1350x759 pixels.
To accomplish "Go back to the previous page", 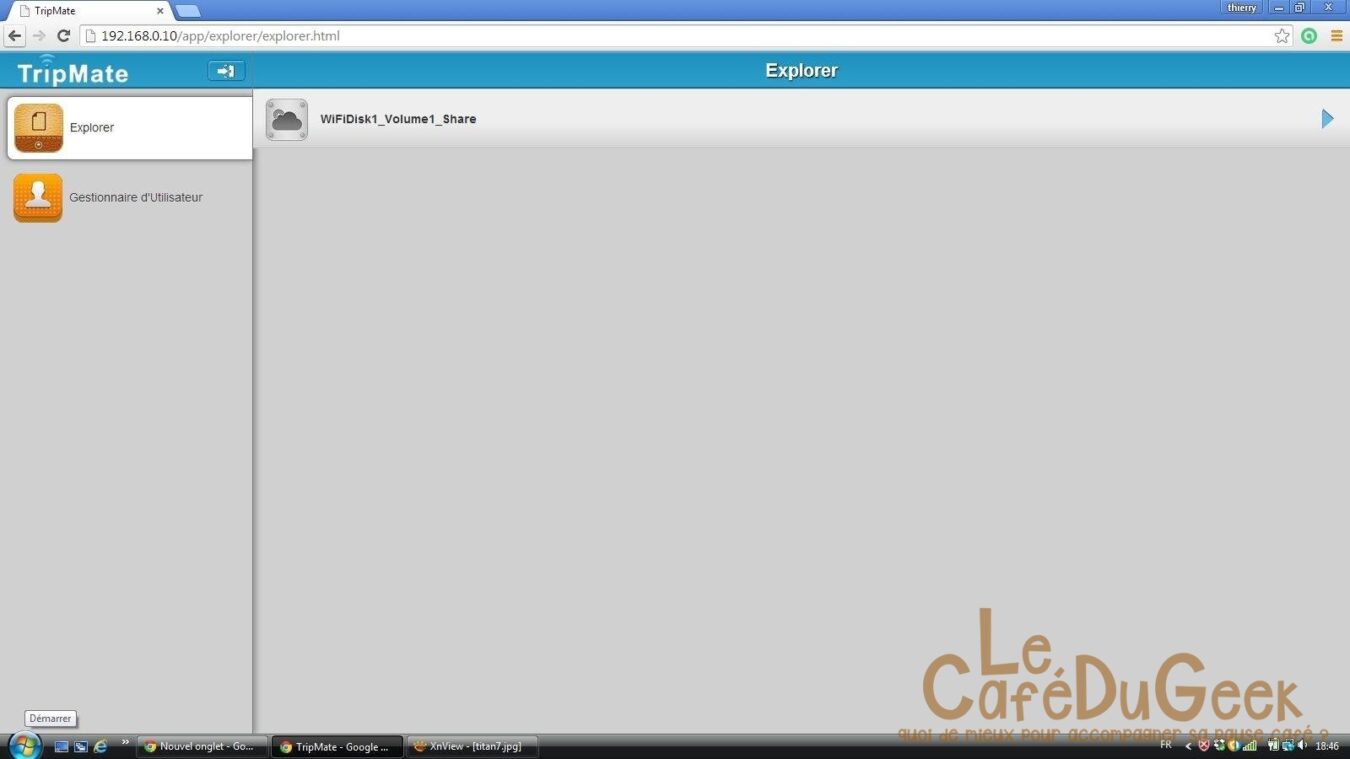I will (14, 36).
